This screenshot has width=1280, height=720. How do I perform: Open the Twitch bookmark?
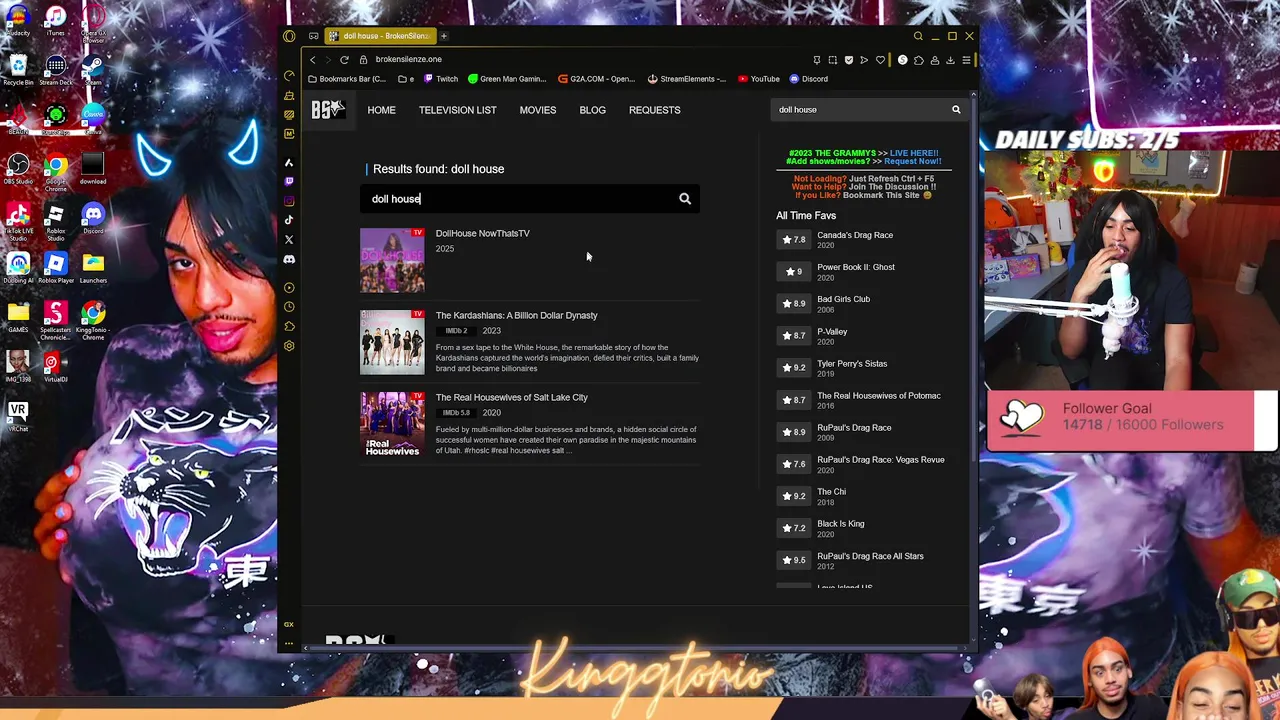pos(441,79)
